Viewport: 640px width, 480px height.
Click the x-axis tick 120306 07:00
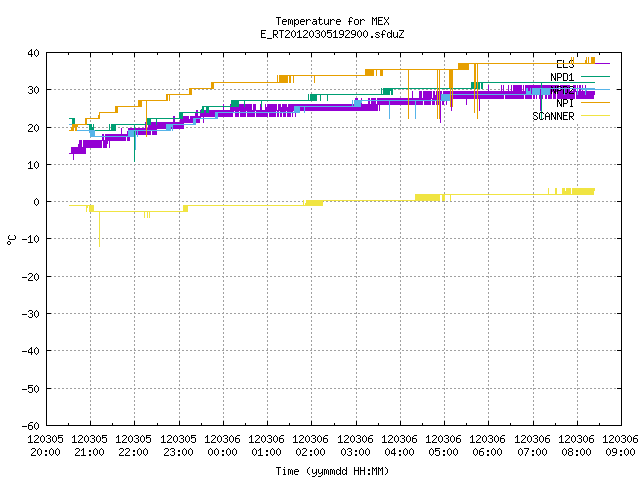pos(532,446)
